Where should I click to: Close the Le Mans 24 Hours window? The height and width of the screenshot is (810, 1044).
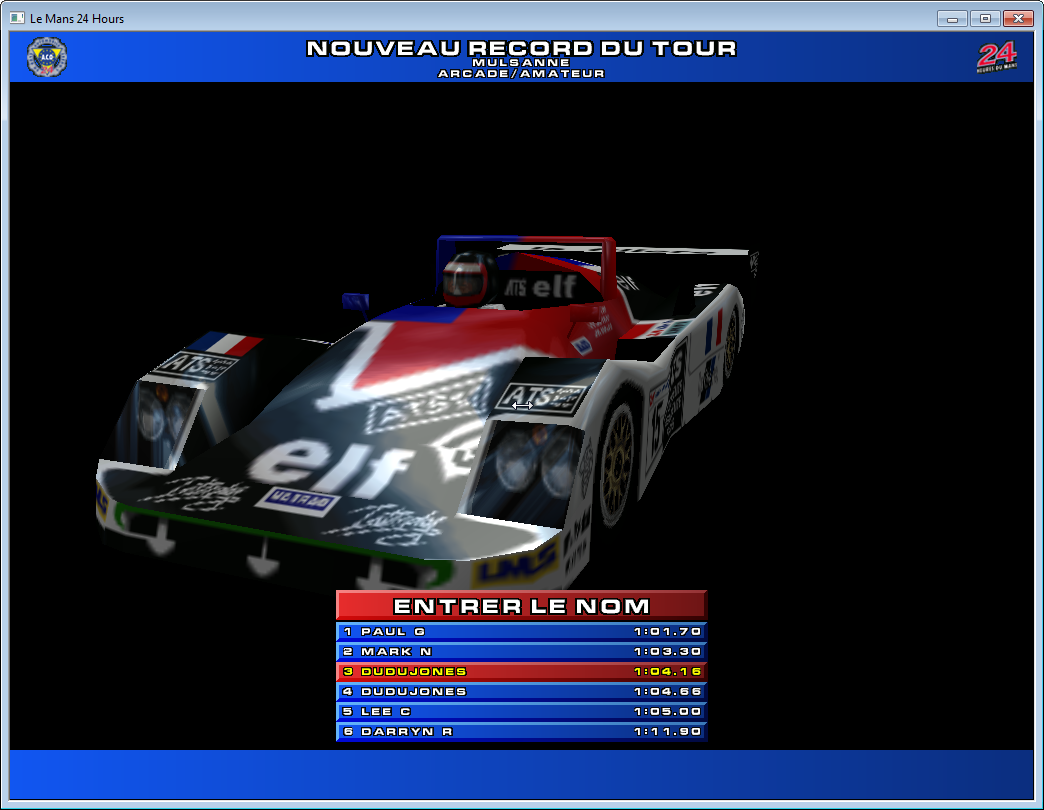(x=1018, y=19)
